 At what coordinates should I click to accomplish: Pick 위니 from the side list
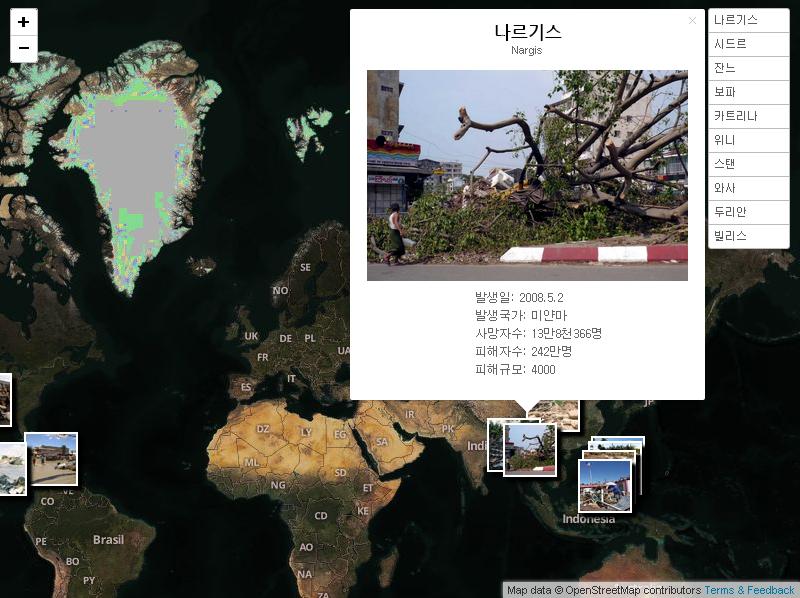pyautogui.click(x=748, y=140)
